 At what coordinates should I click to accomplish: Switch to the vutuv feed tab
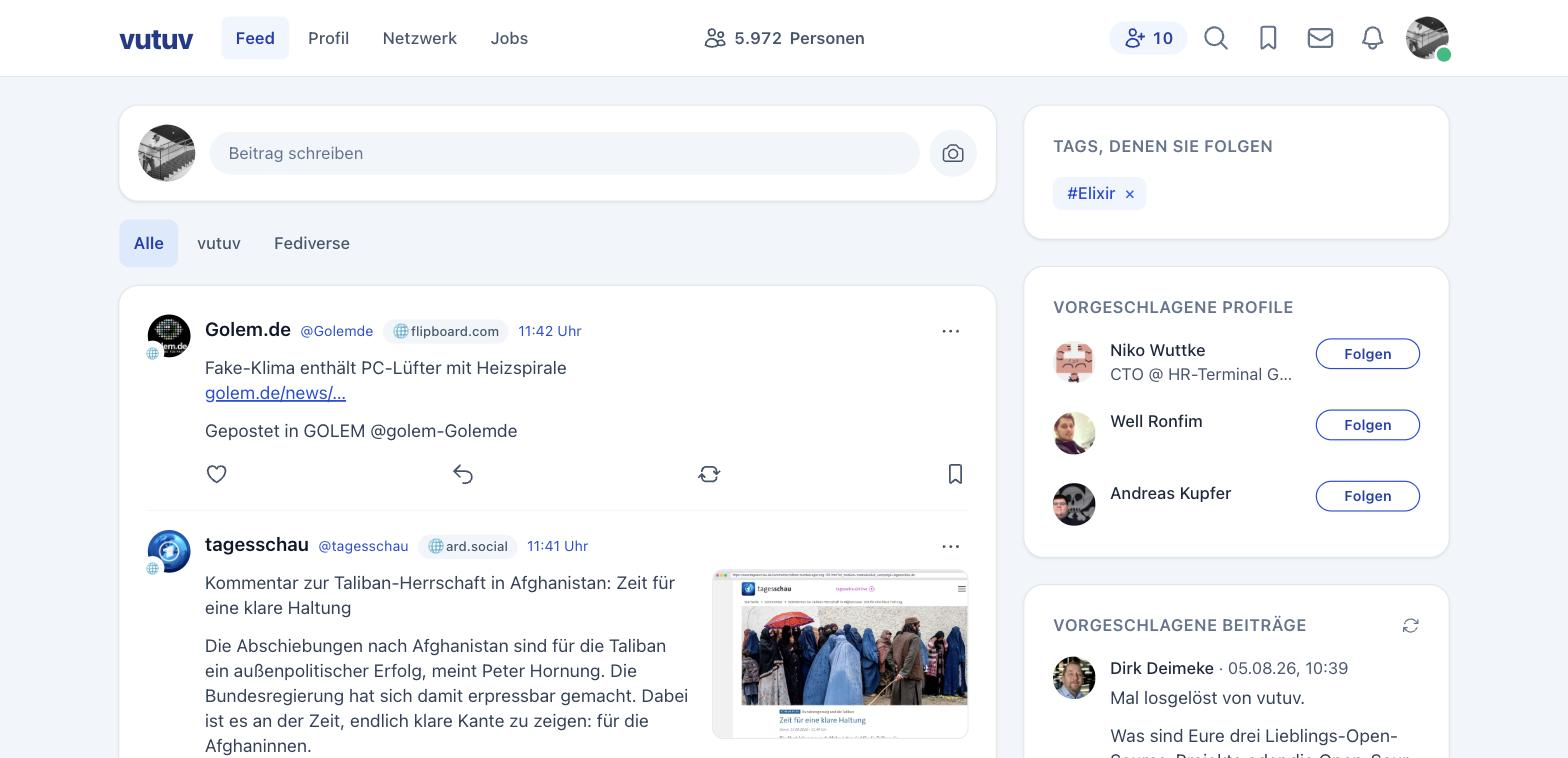(x=218, y=243)
